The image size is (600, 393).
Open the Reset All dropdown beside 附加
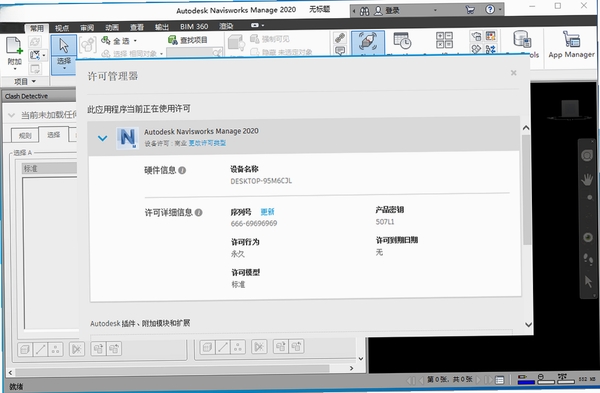pyautogui.click(x=44, y=55)
